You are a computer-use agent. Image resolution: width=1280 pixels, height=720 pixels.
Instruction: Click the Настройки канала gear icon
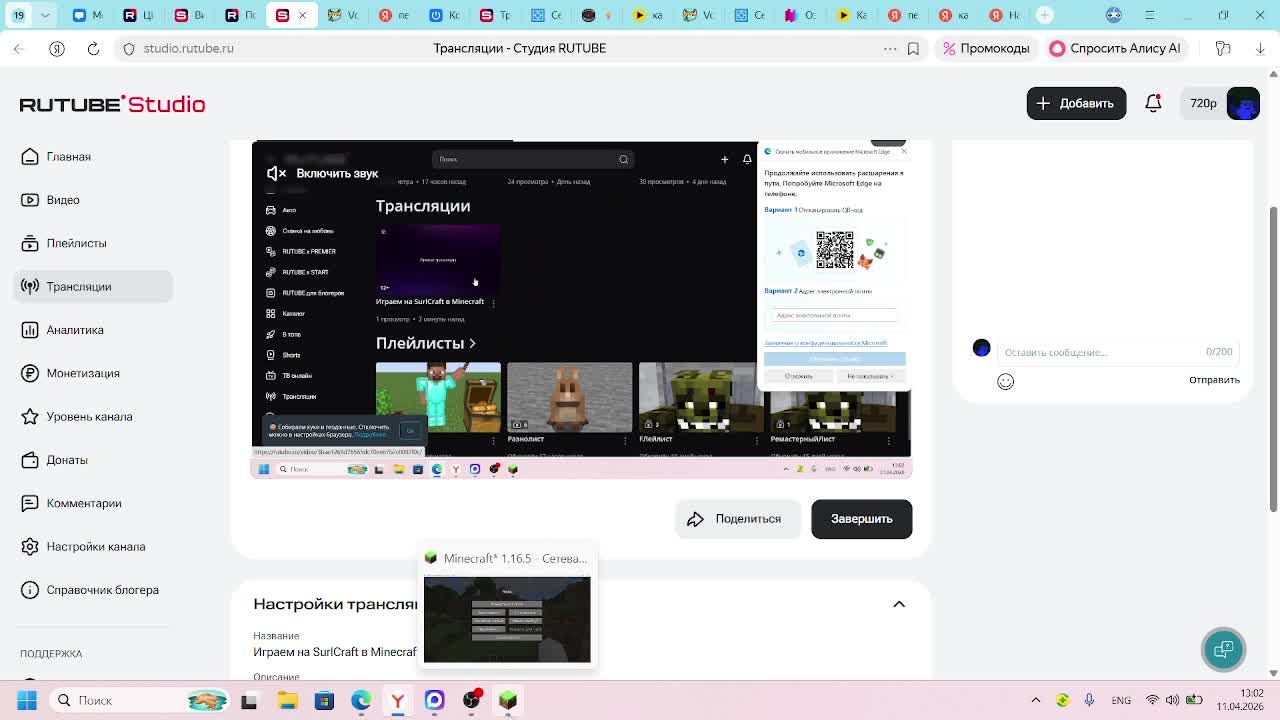click(x=30, y=547)
